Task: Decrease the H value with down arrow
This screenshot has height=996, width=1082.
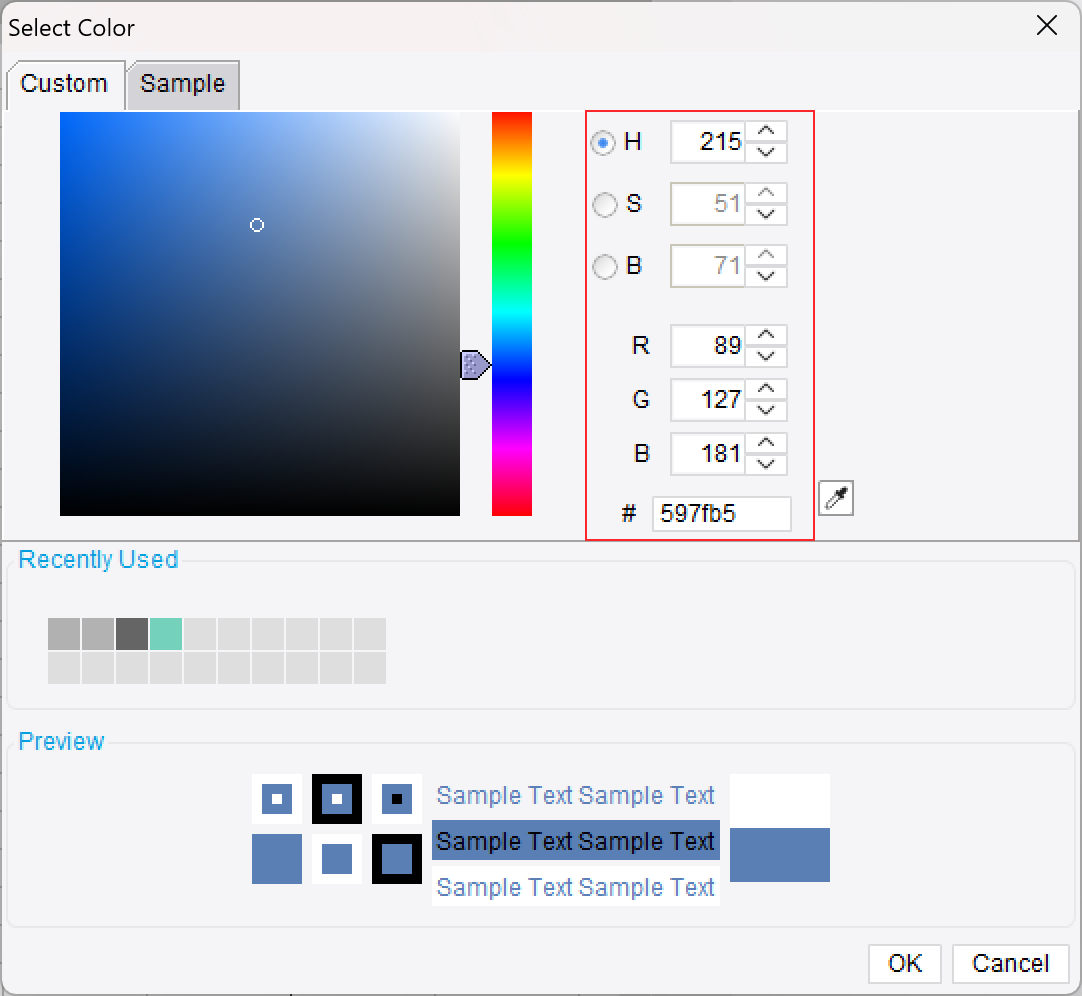Action: [766, 153]
